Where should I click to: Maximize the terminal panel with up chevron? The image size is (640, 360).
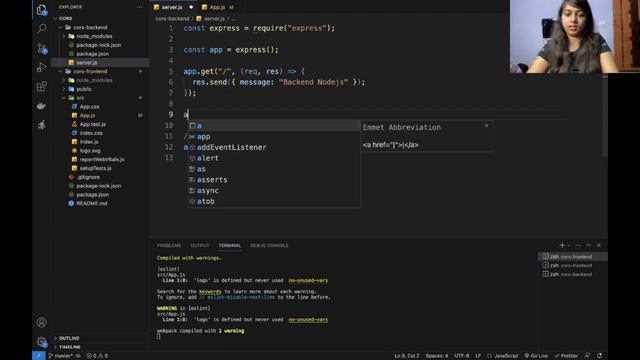588,245
